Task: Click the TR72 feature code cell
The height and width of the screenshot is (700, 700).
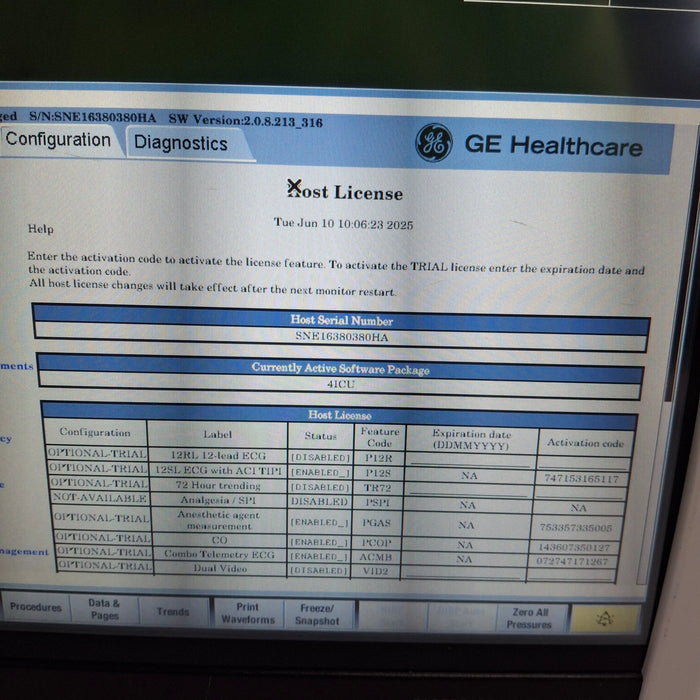Action: click(378, 488)
